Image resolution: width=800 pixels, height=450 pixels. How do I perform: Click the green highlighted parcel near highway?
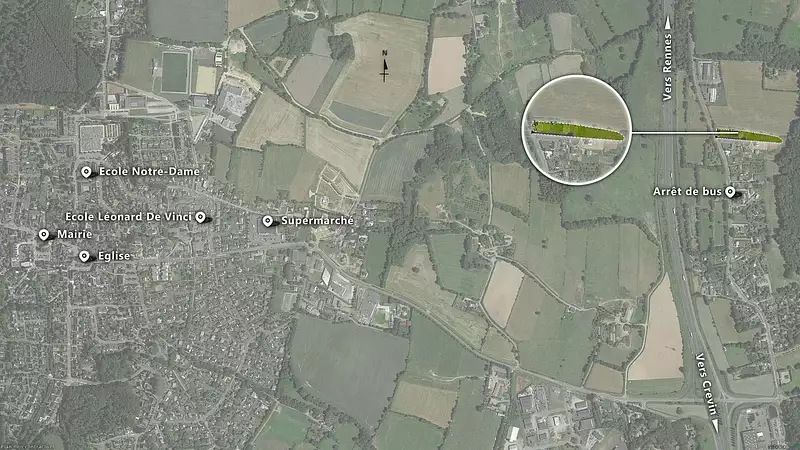pyautogui.click(x=748, y=136)
